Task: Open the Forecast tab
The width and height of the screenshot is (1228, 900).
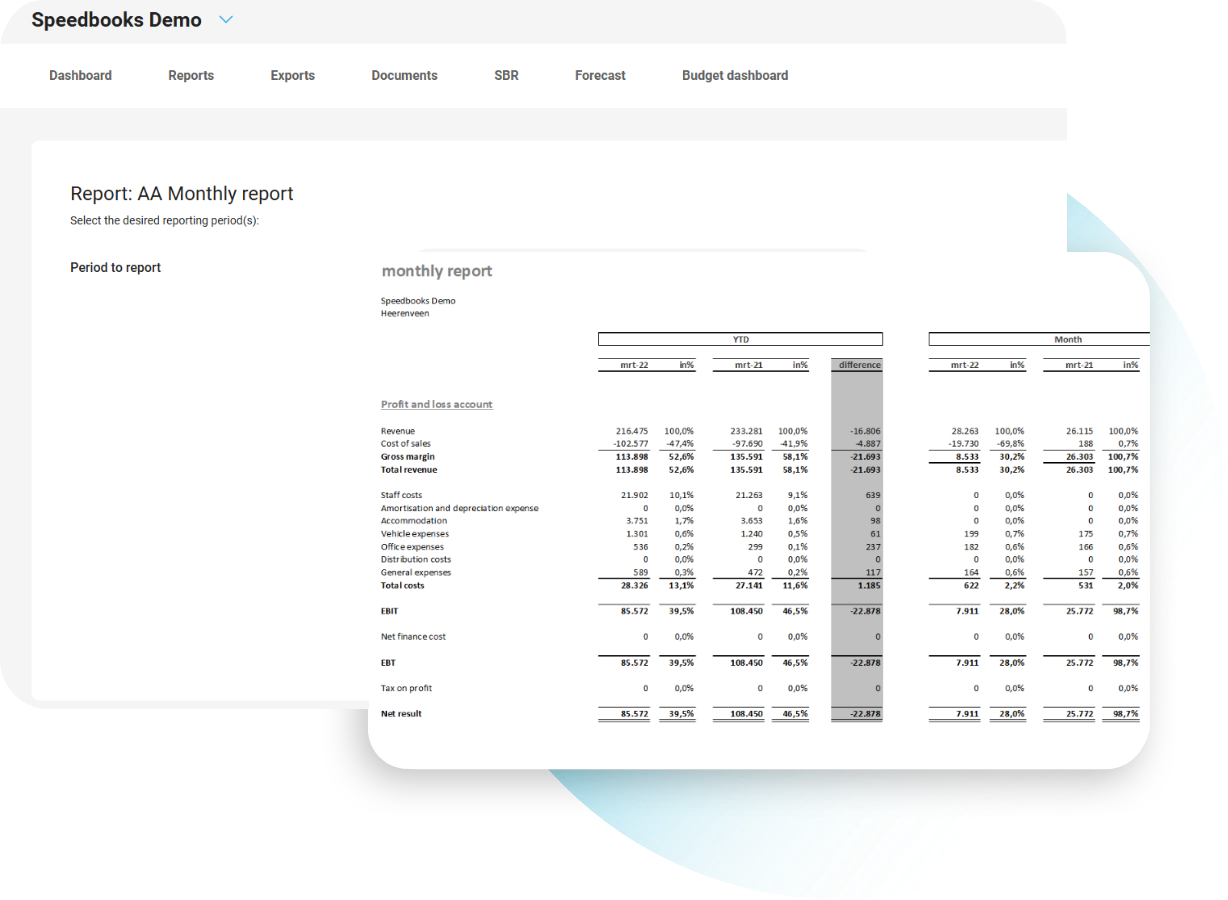Action: click(600, 75)
